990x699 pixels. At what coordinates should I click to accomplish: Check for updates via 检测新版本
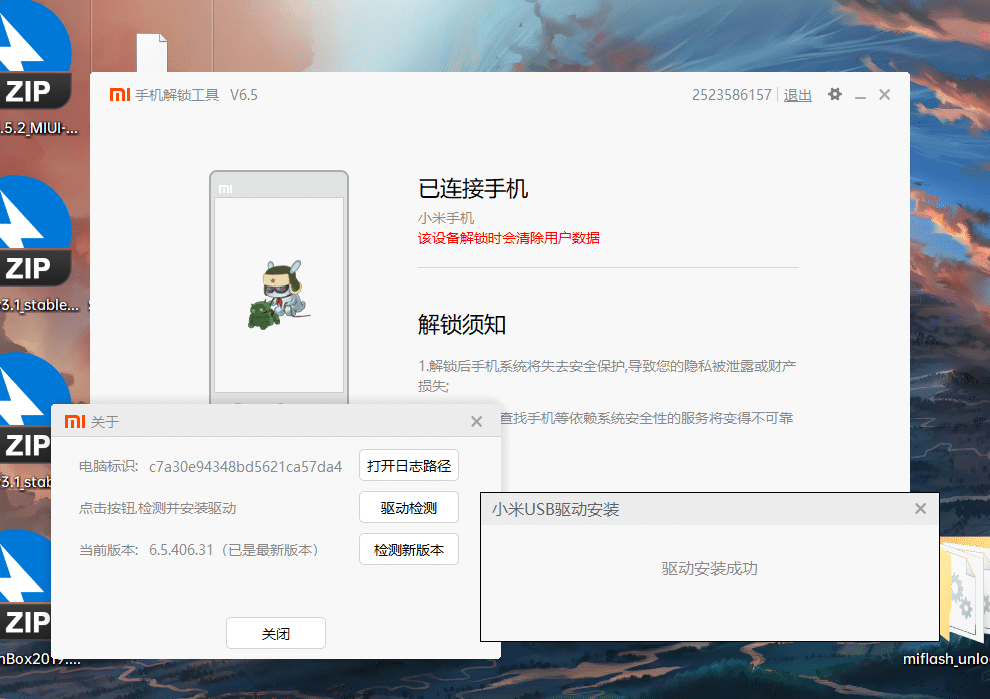click(x=408, y=548)
